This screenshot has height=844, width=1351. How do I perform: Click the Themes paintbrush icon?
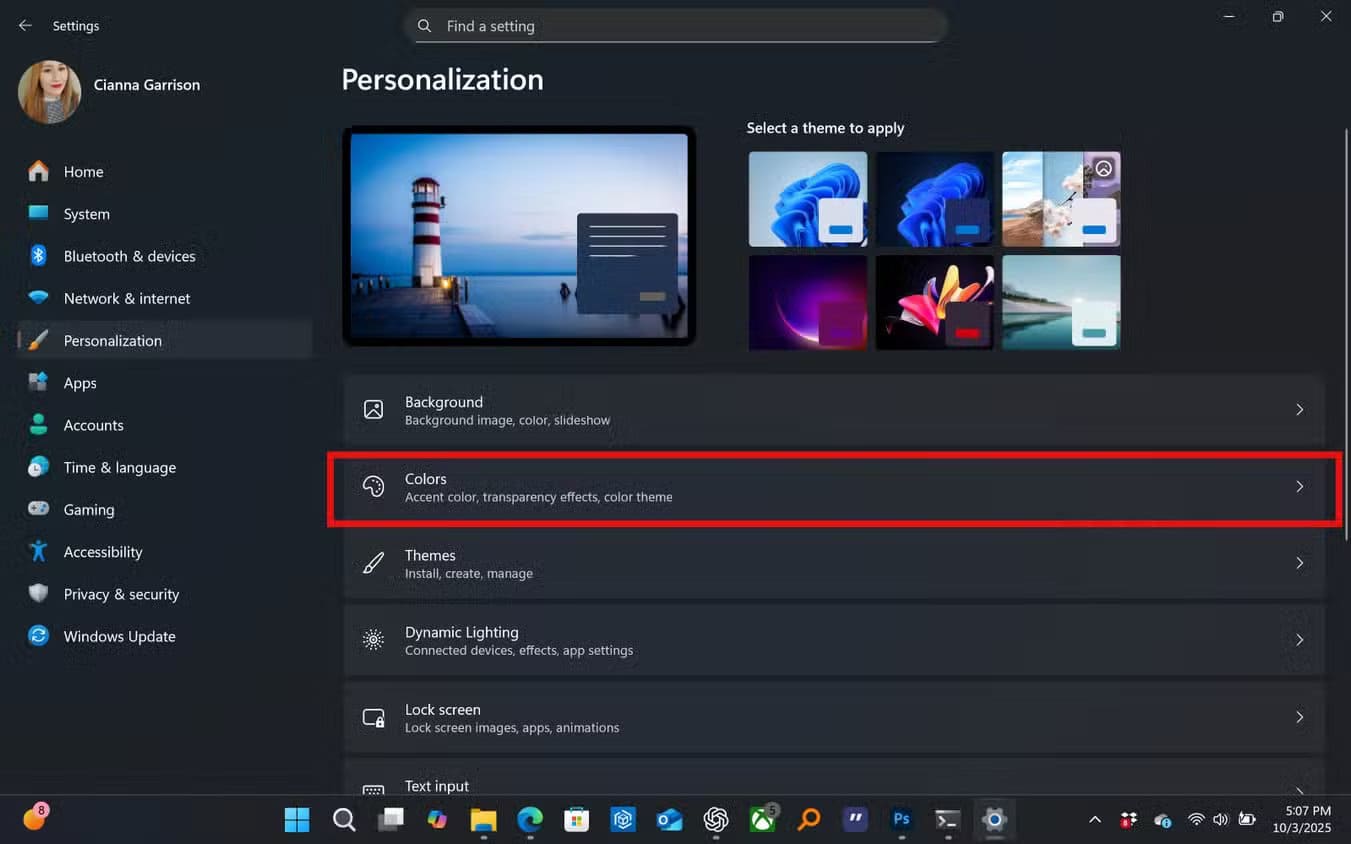[x=373, y=564]
